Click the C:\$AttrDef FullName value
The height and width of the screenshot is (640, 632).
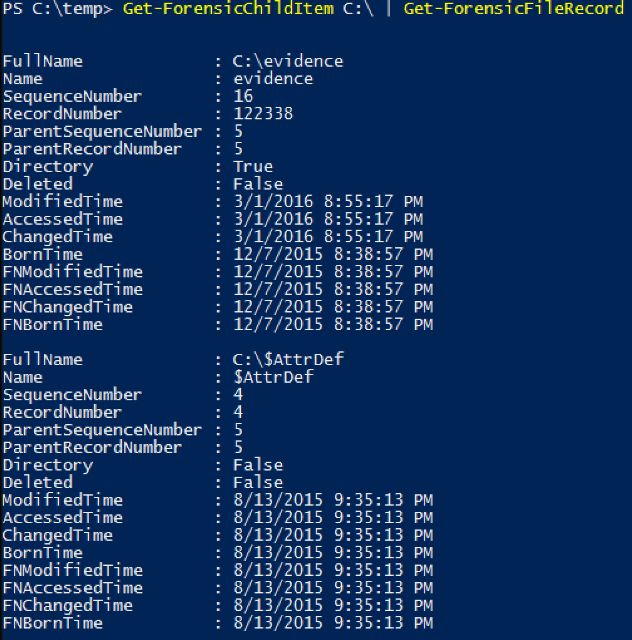coord(288,360)
